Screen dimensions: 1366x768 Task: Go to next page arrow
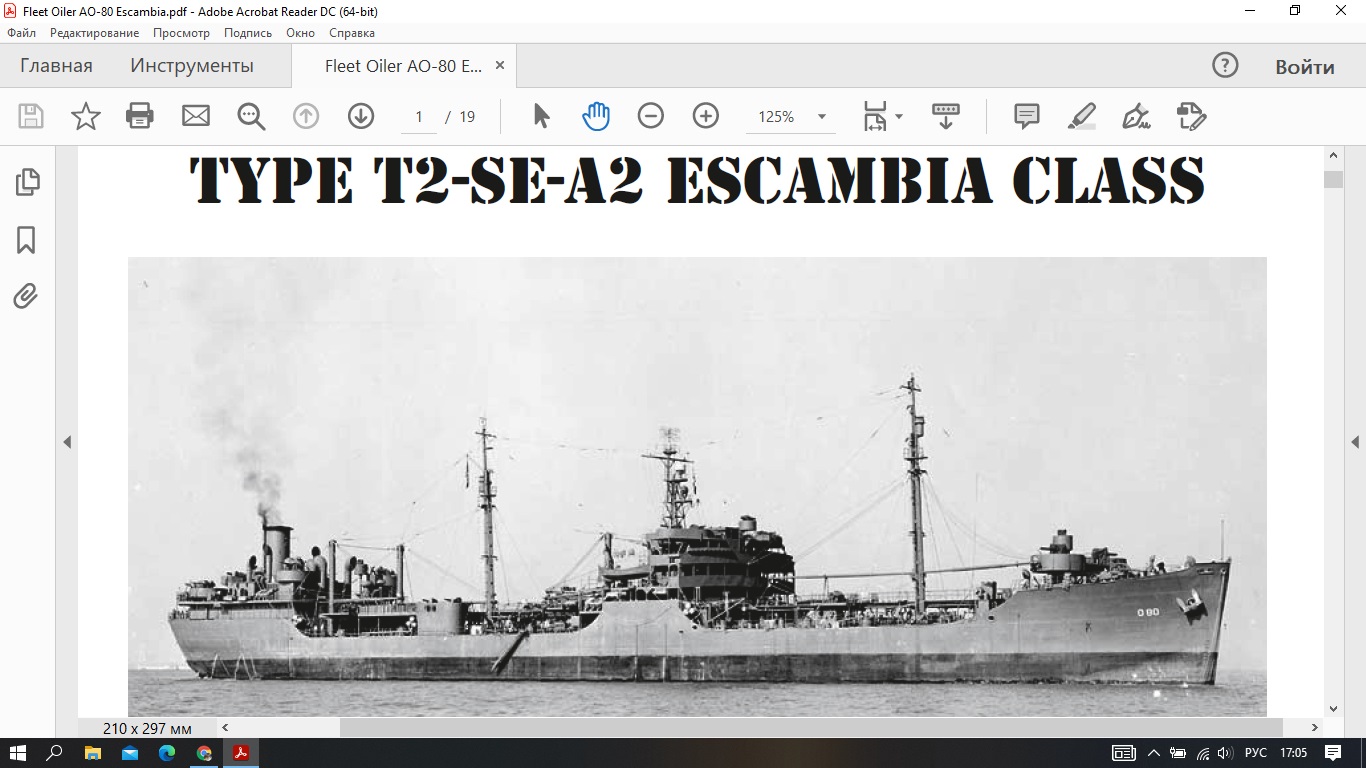(361, 116)
